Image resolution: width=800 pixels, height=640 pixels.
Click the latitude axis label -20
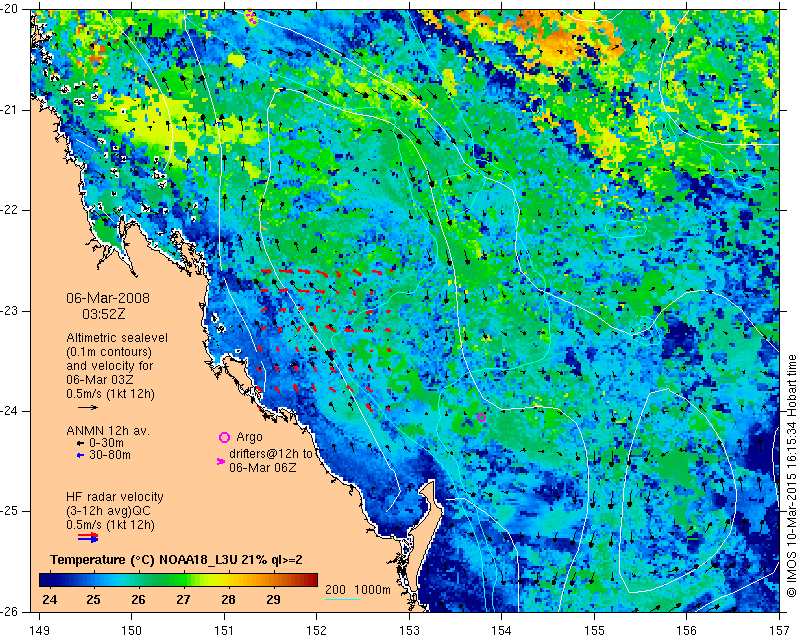click(x=10, y=10)
